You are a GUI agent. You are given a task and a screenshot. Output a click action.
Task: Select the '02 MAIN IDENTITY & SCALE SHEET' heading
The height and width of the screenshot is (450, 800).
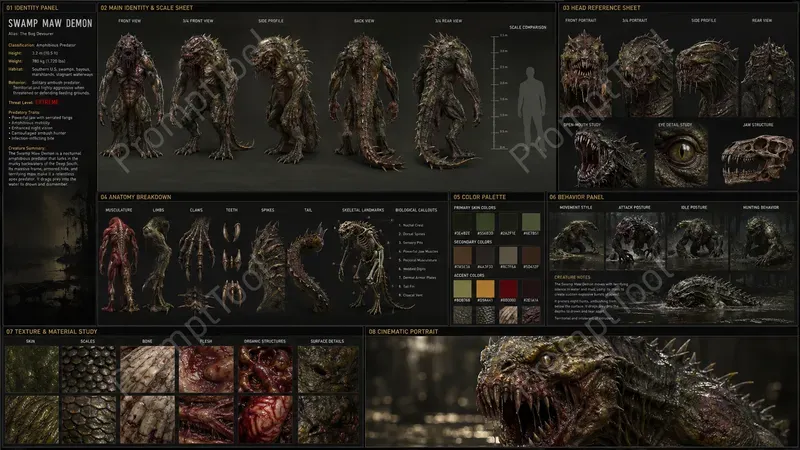(146, 8)
